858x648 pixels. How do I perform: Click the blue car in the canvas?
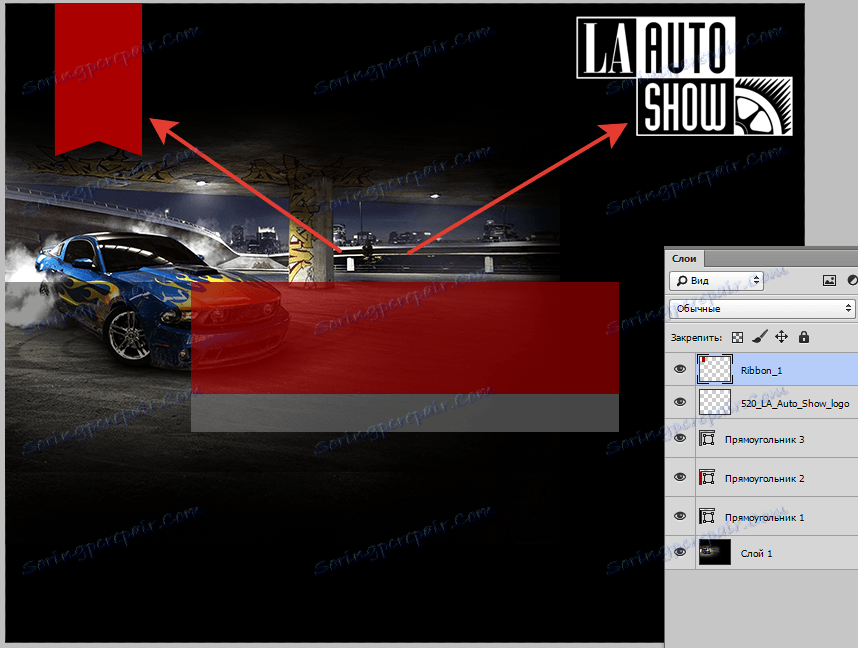coord(161,301)
